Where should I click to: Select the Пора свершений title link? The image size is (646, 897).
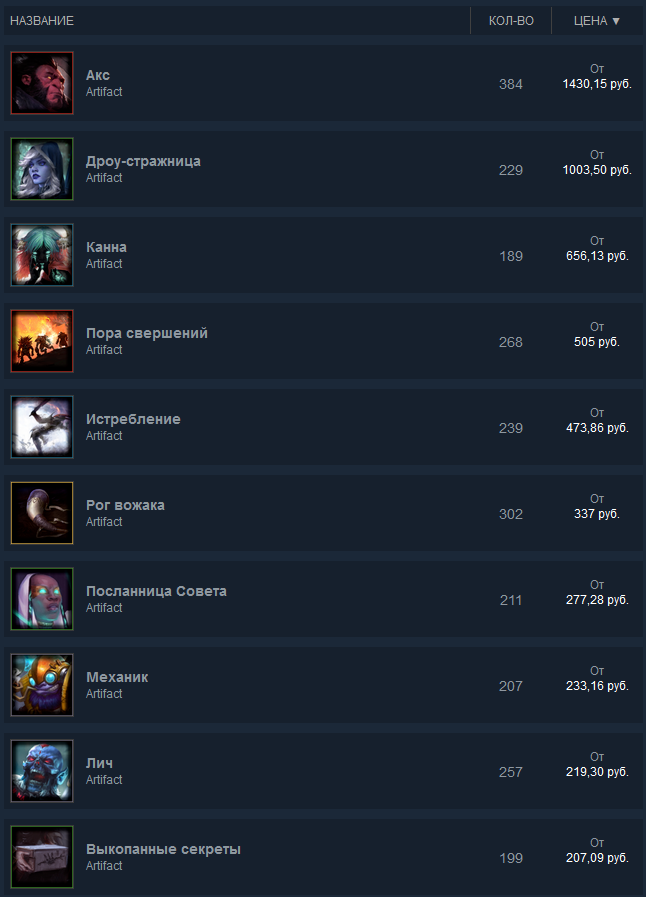(147, 333)
